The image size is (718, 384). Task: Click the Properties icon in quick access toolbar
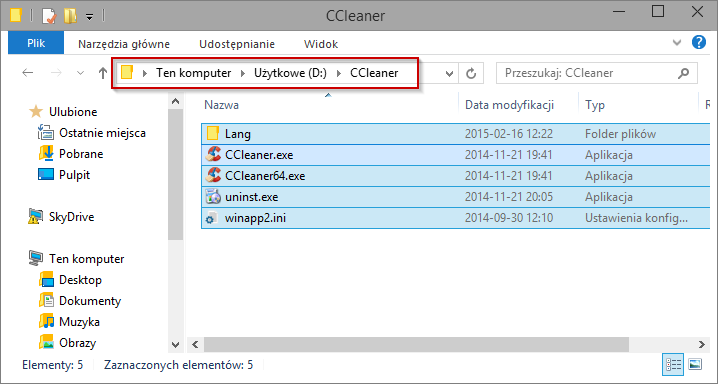point(49,16)
